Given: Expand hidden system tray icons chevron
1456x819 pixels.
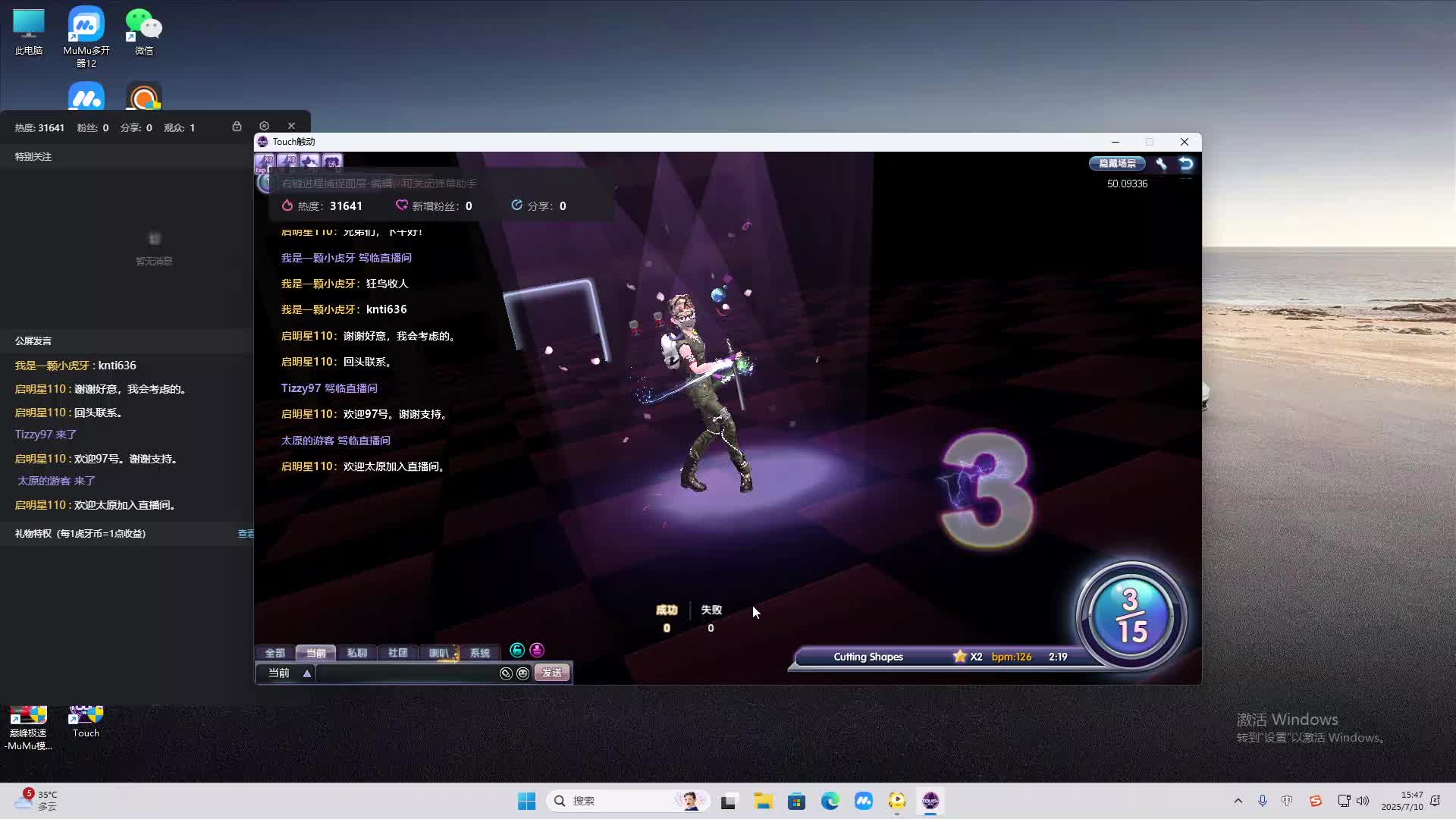Looking at the screenshot, I should [x=1238, y=801].
